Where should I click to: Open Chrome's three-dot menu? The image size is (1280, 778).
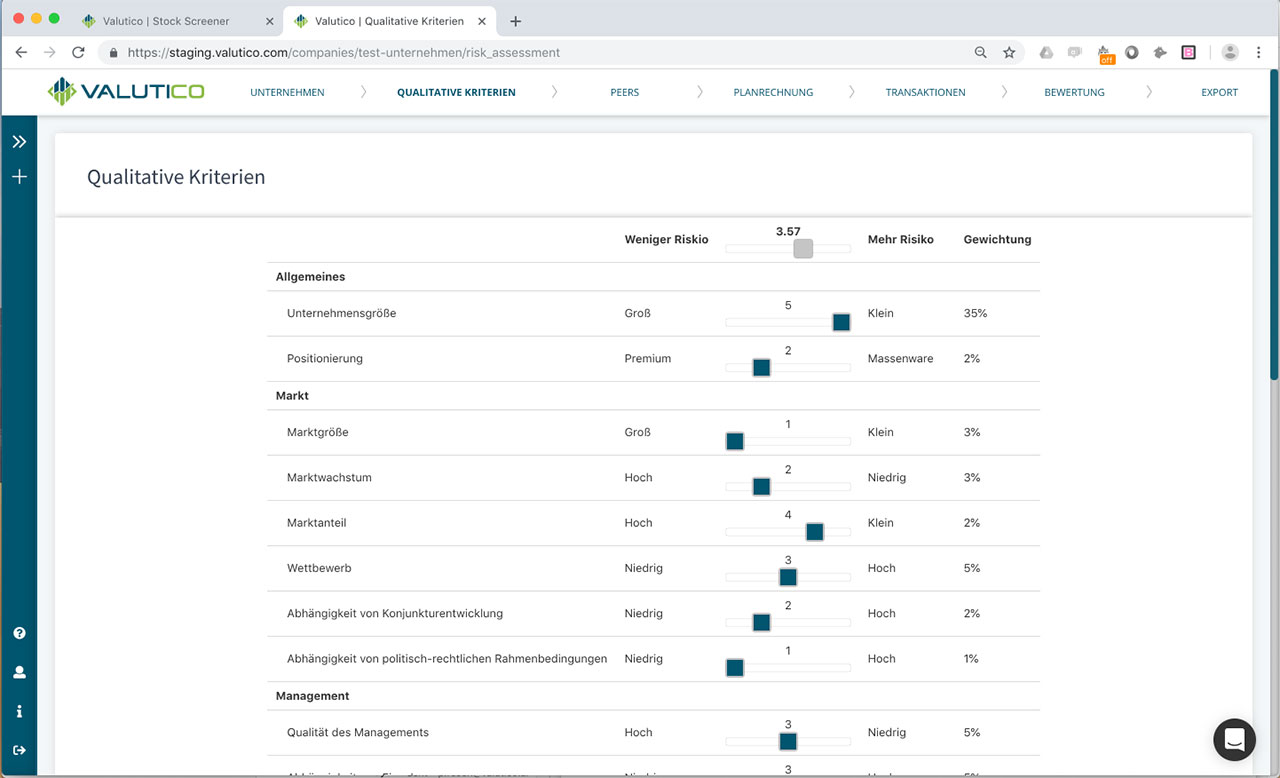click(1258, 52)
